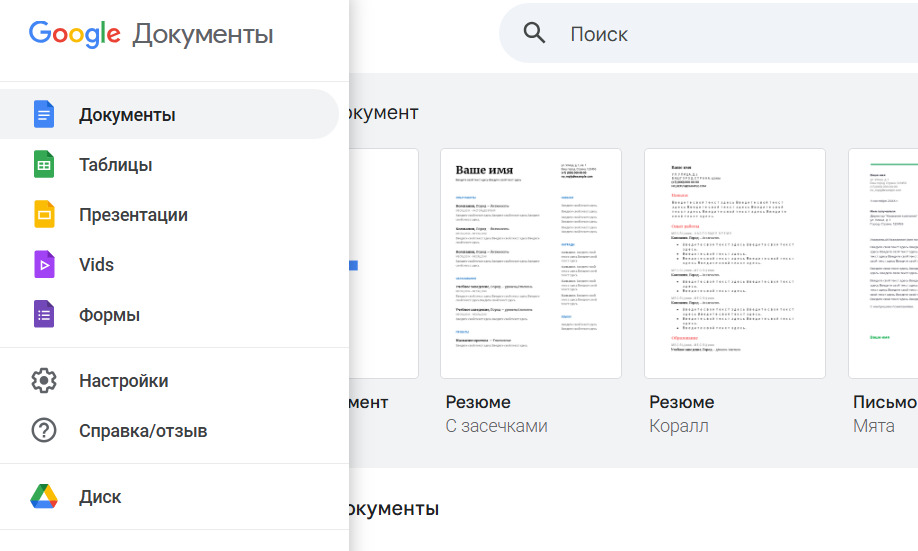Click the purple Vids icon
The height and width of the screenshot is (551, 918).
[44, 265]
